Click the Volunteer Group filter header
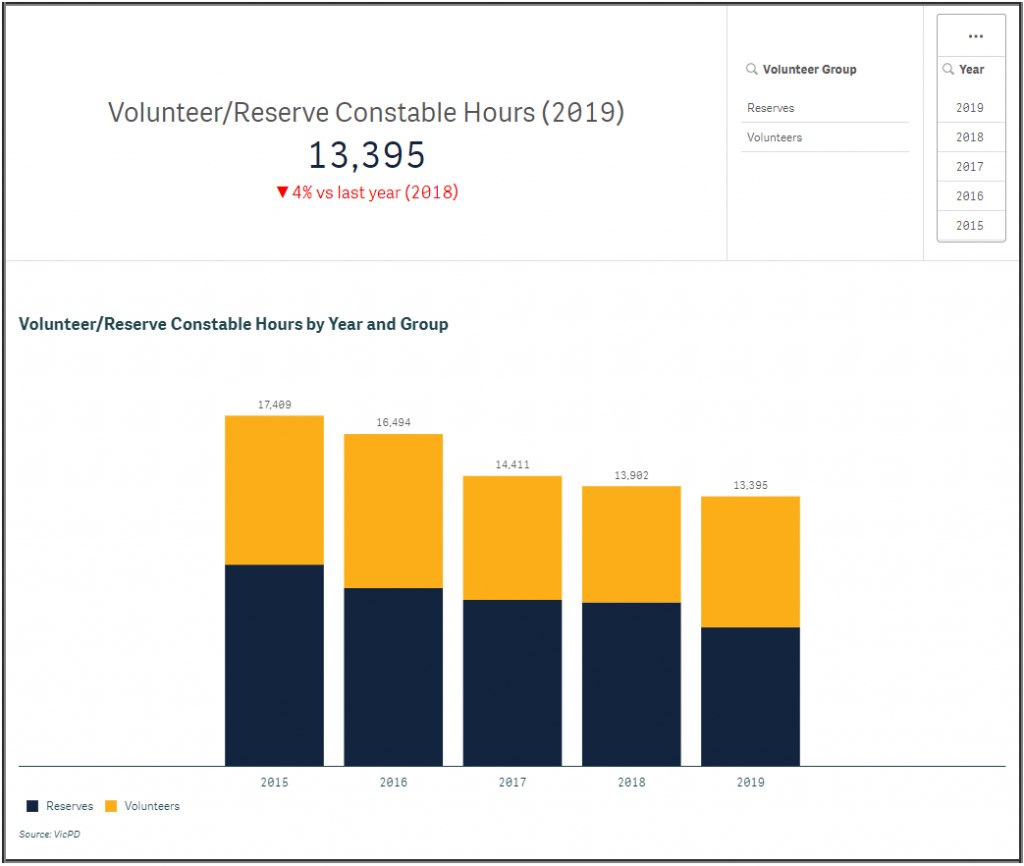This screenshot has height=866, width=1024. [x=809, y=70]
